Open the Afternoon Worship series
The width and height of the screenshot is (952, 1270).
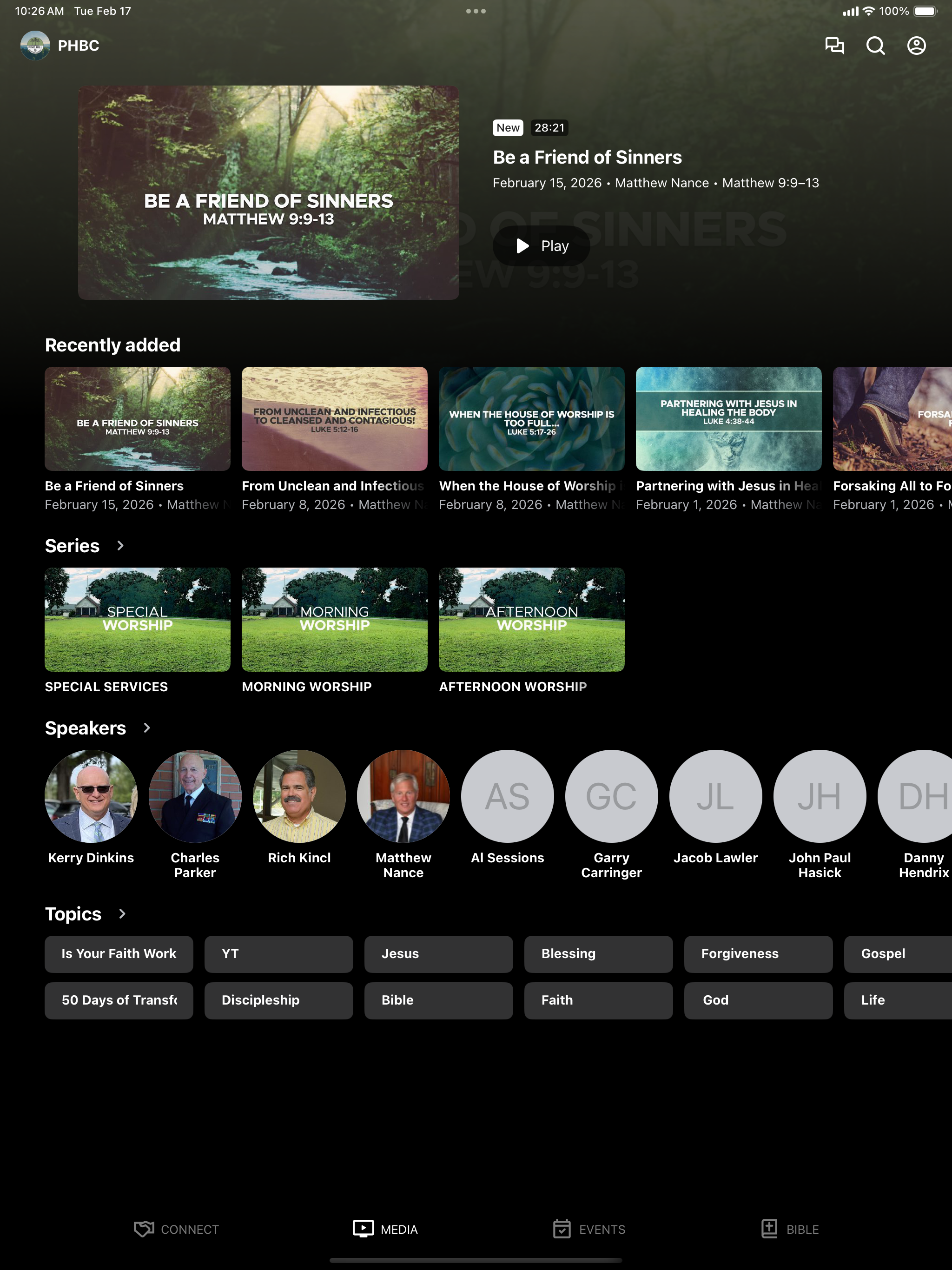pos(532,620)
